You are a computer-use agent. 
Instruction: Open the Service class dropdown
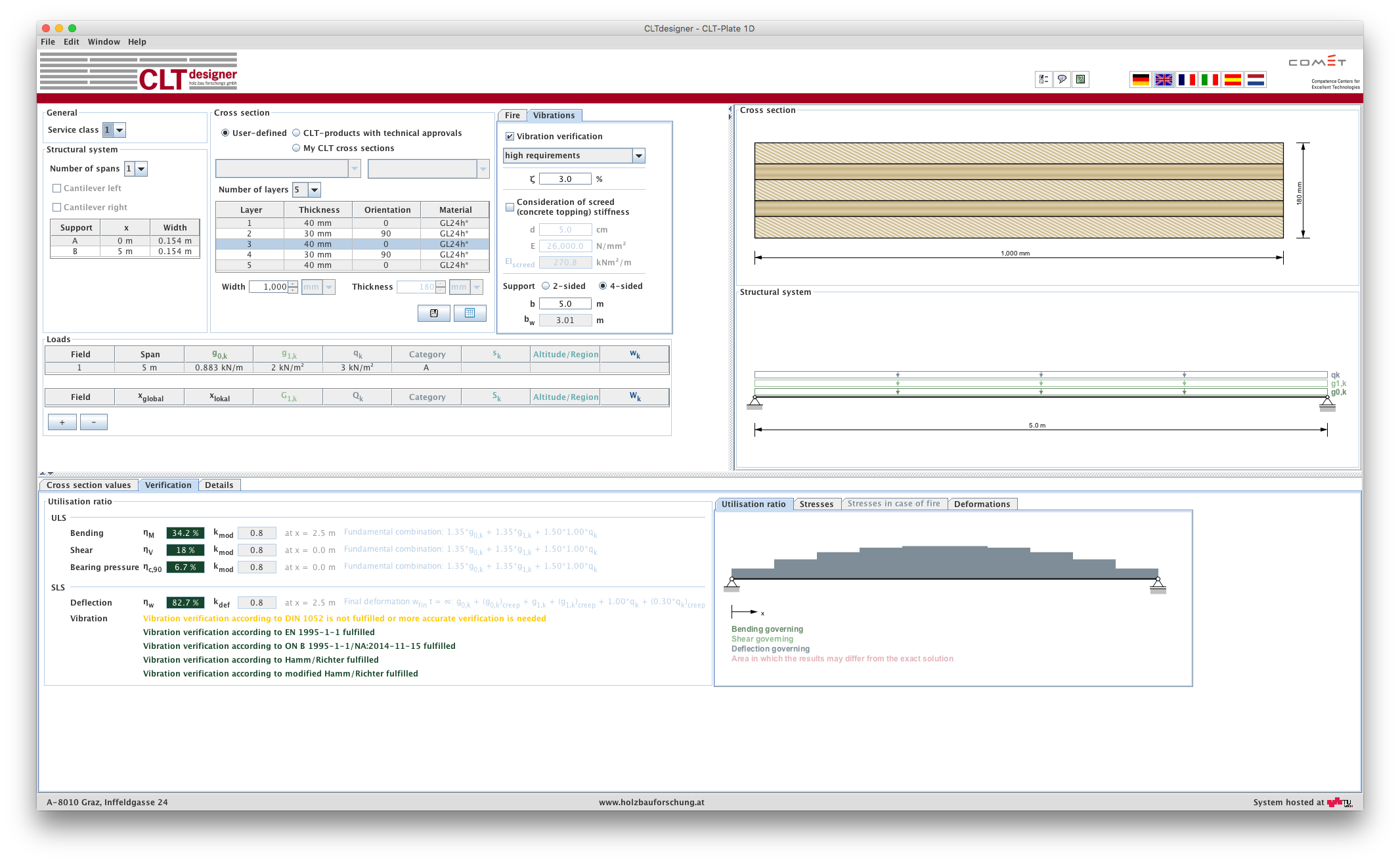click(x=120, y=130)
